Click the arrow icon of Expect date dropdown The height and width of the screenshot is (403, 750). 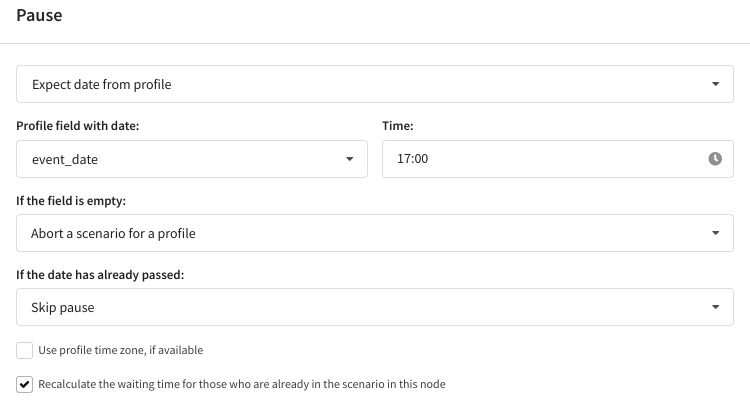716,84
